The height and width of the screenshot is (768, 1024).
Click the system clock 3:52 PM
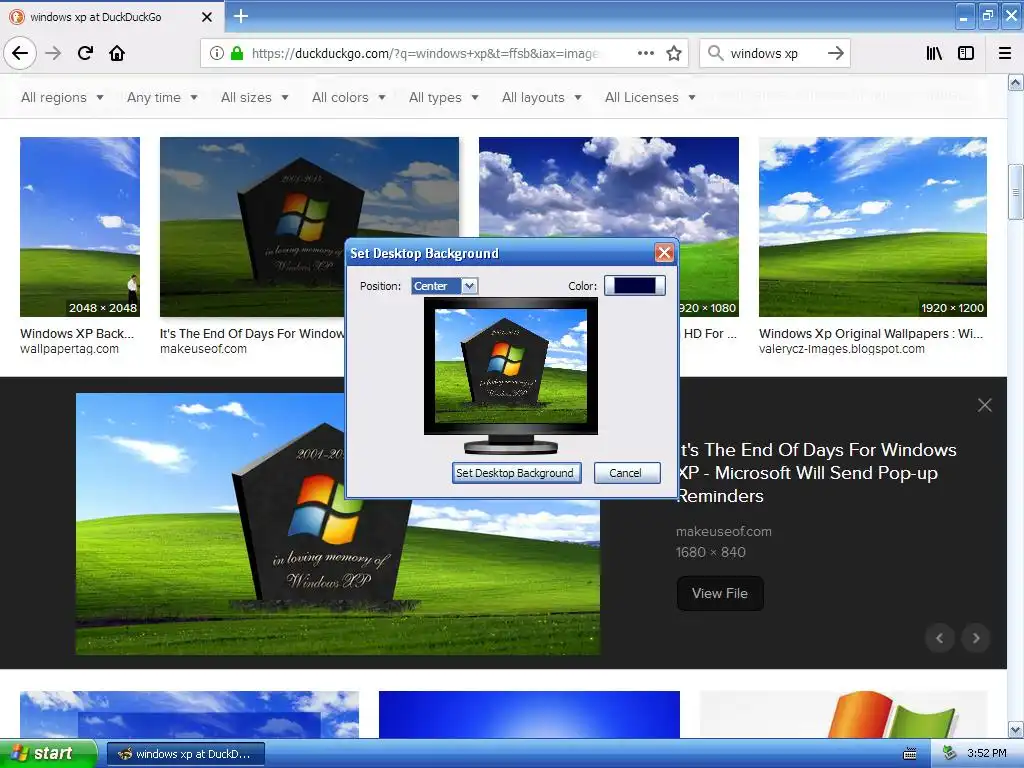pyautogui.click(x=987, y=754)
